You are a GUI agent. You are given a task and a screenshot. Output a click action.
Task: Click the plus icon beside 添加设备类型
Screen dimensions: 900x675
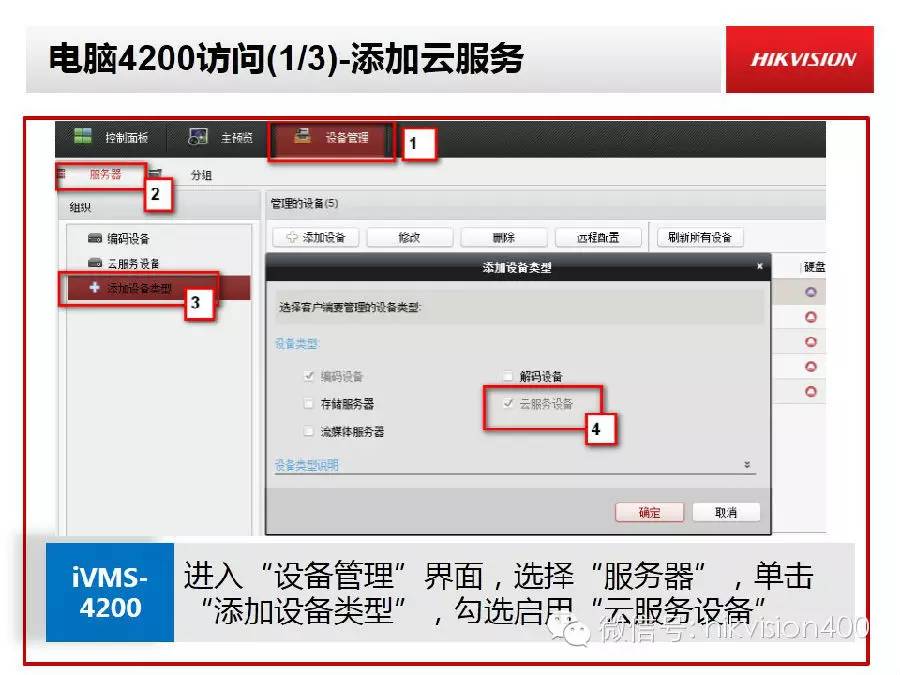point(95,287)
